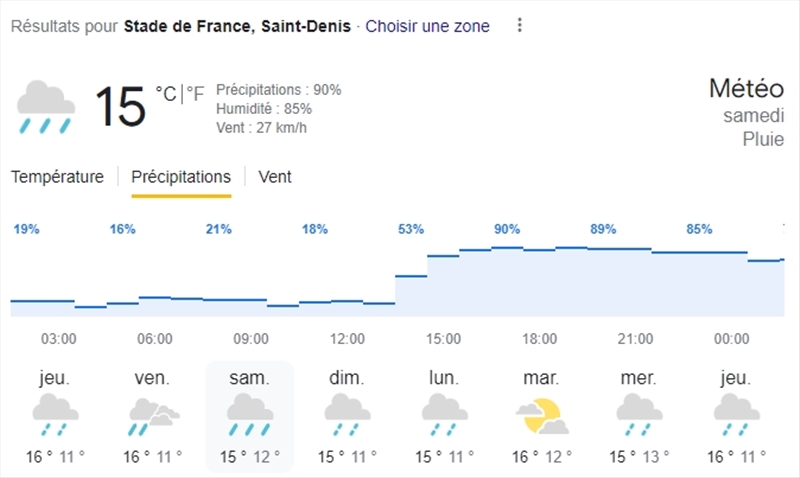Click Tuesday's partly sunny icon
This screenshot has width=800, height=478.
coord(540,415)
